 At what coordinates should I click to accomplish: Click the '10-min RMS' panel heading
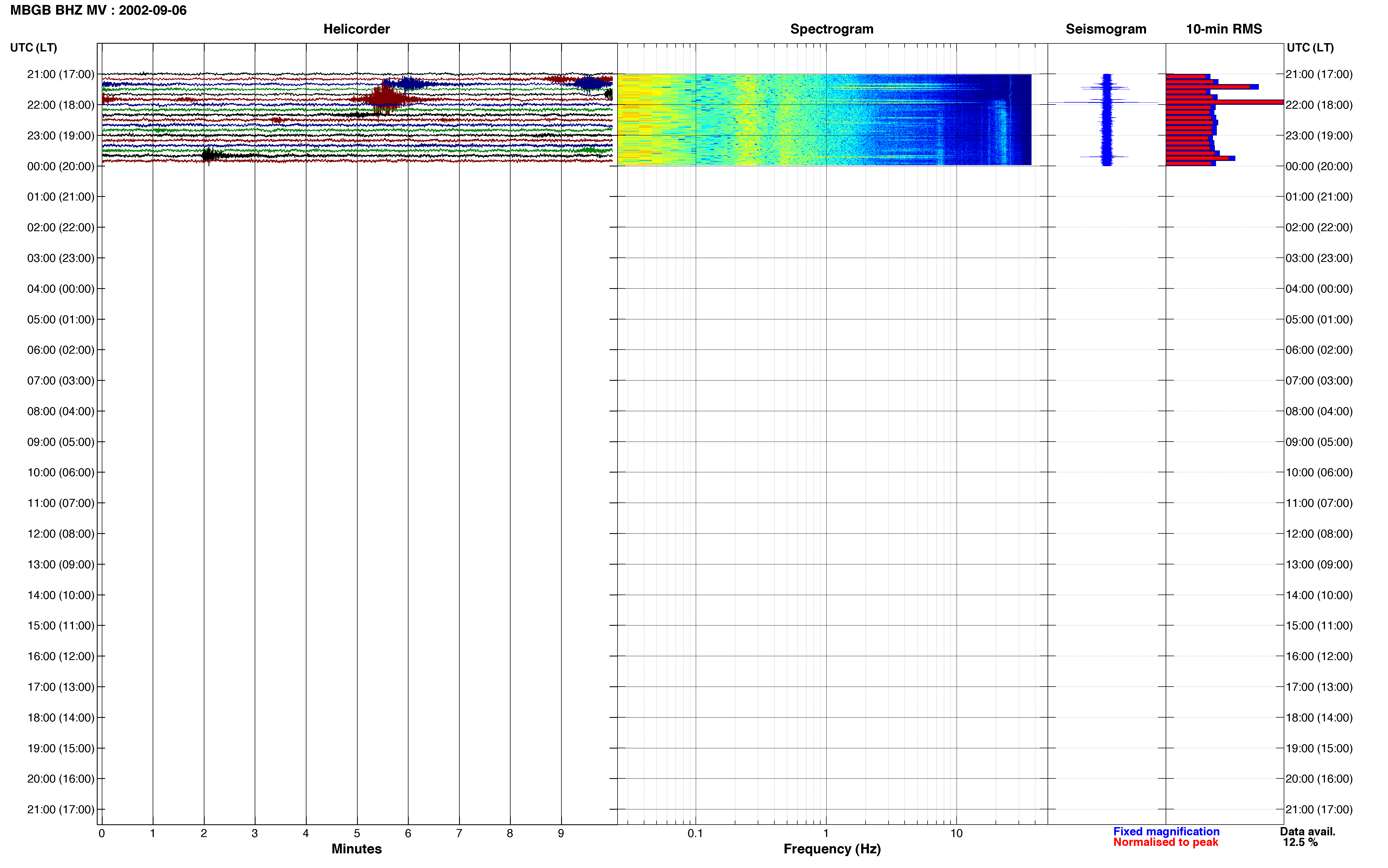pyautogui.click(x=1224, y=29)
